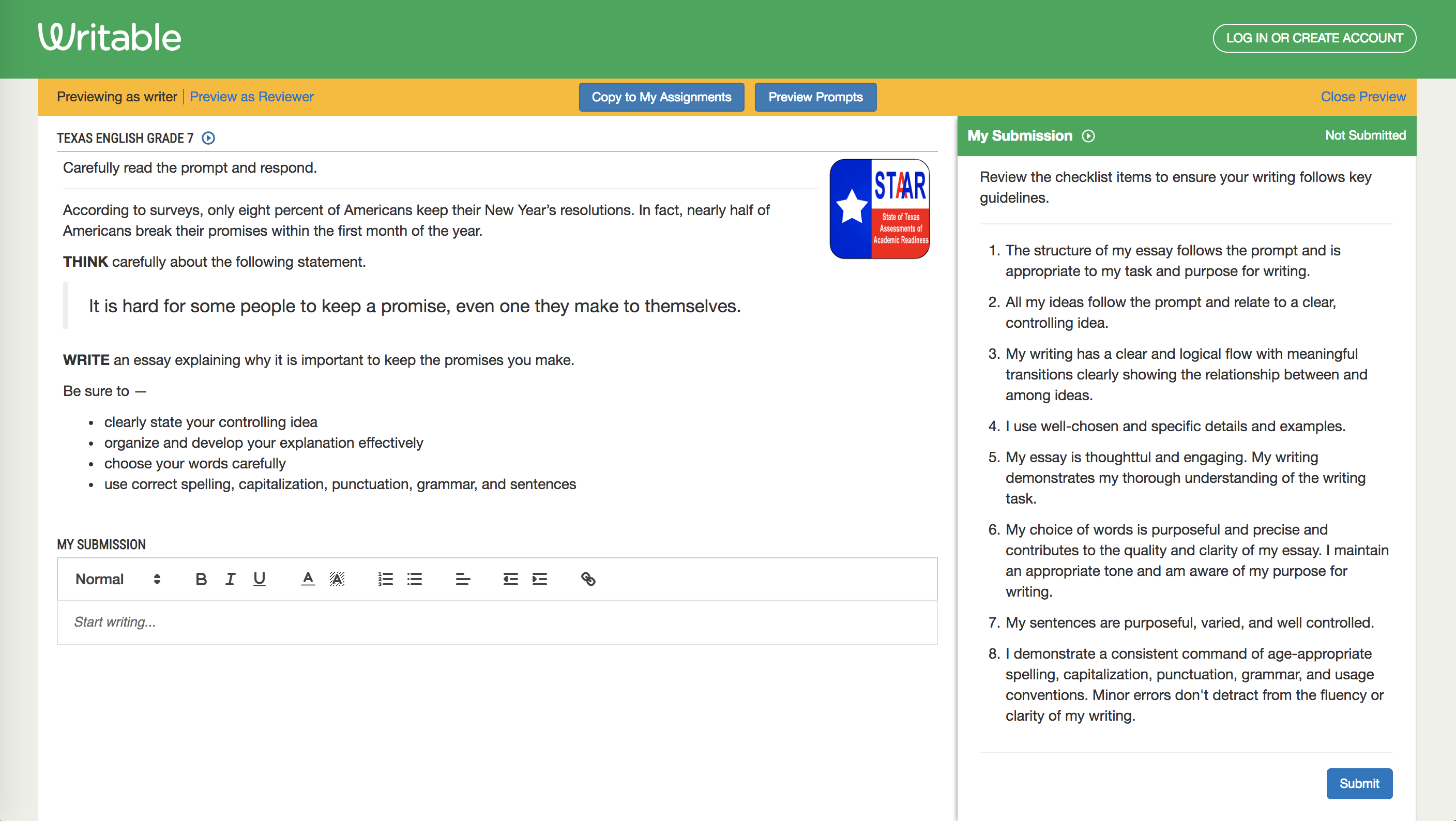The width and height of the screenshot is (1456, 821).
Task: Open font style dropdown menu
Action: click(116, 578)
